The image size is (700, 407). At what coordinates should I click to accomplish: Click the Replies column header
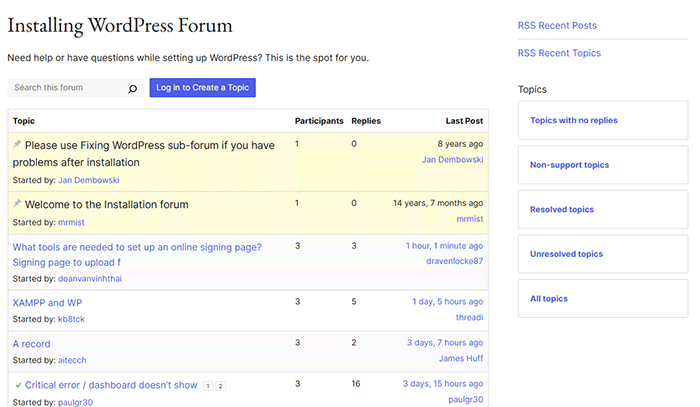pos(366,121)
